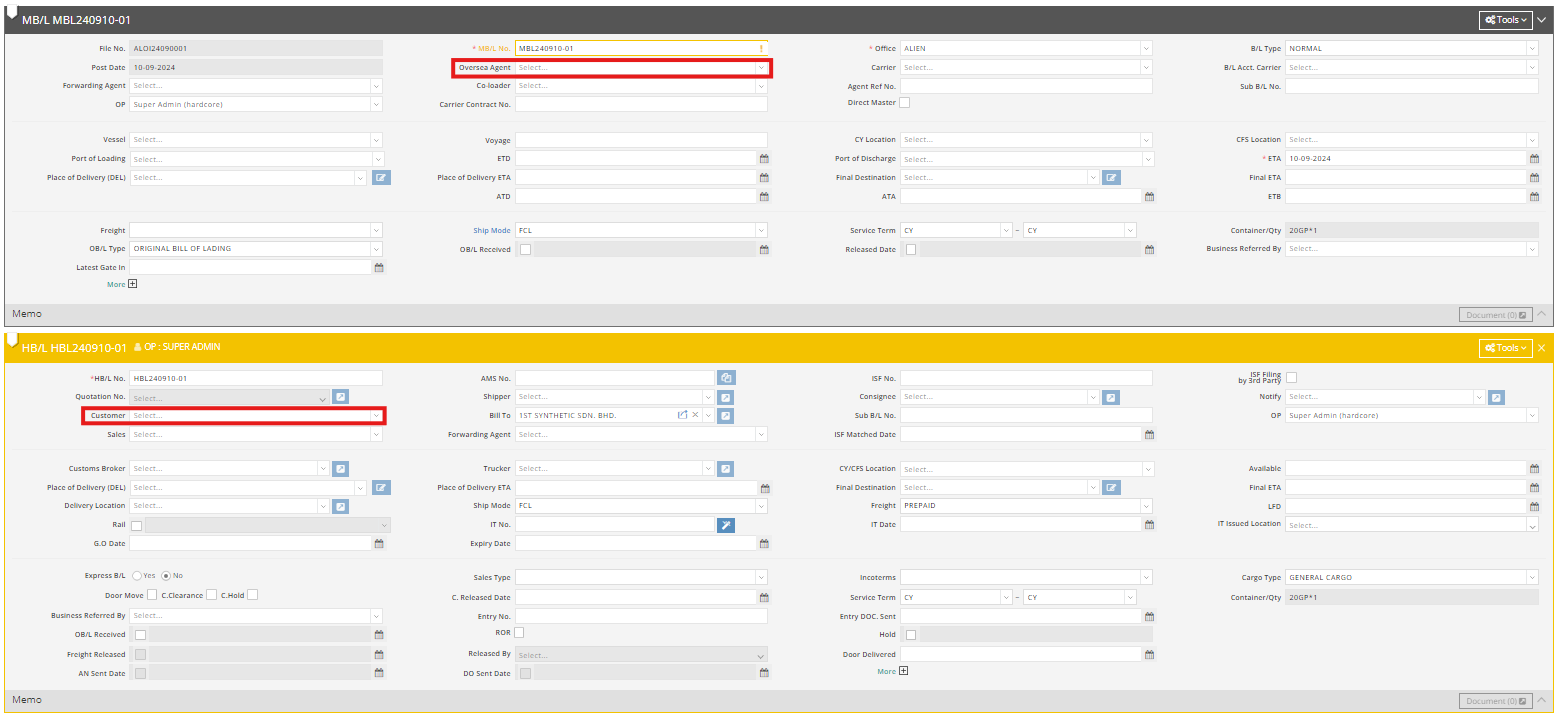Open the ETD calendar picker in MB/L
Viewport: 1557px width, 715px height.
coord(764,159)
